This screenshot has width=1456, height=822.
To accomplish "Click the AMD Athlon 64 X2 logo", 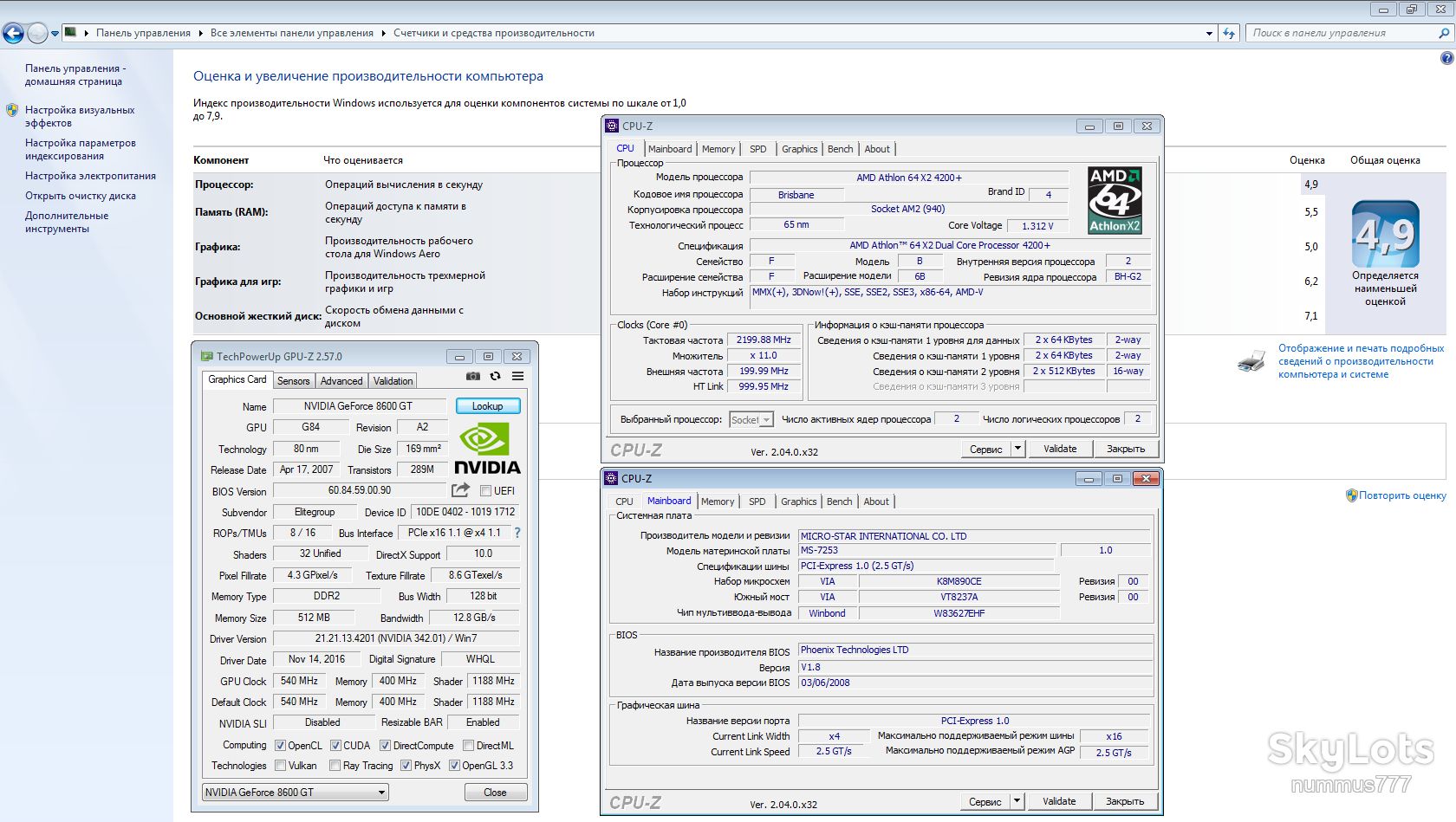I will (1115, 200).
